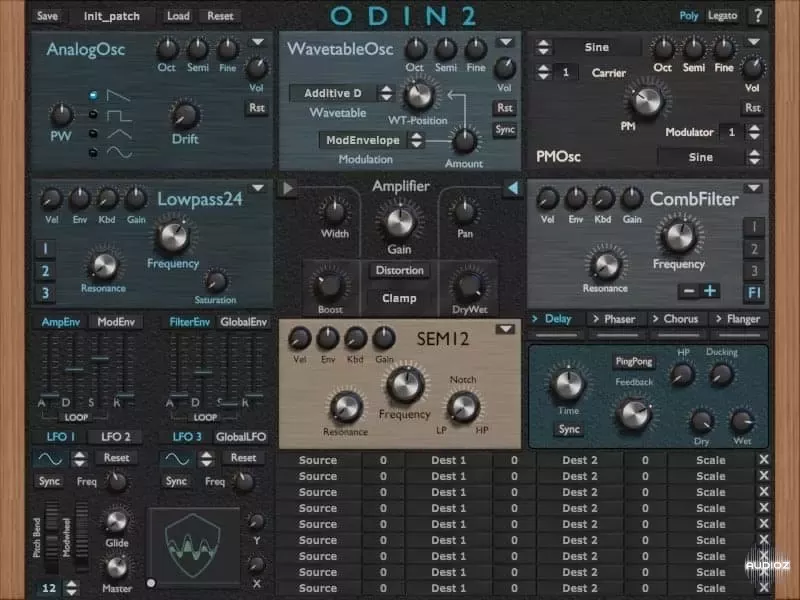Click the Amplifier Gain knob
The image size is (800, 600).
pos(400,222)
